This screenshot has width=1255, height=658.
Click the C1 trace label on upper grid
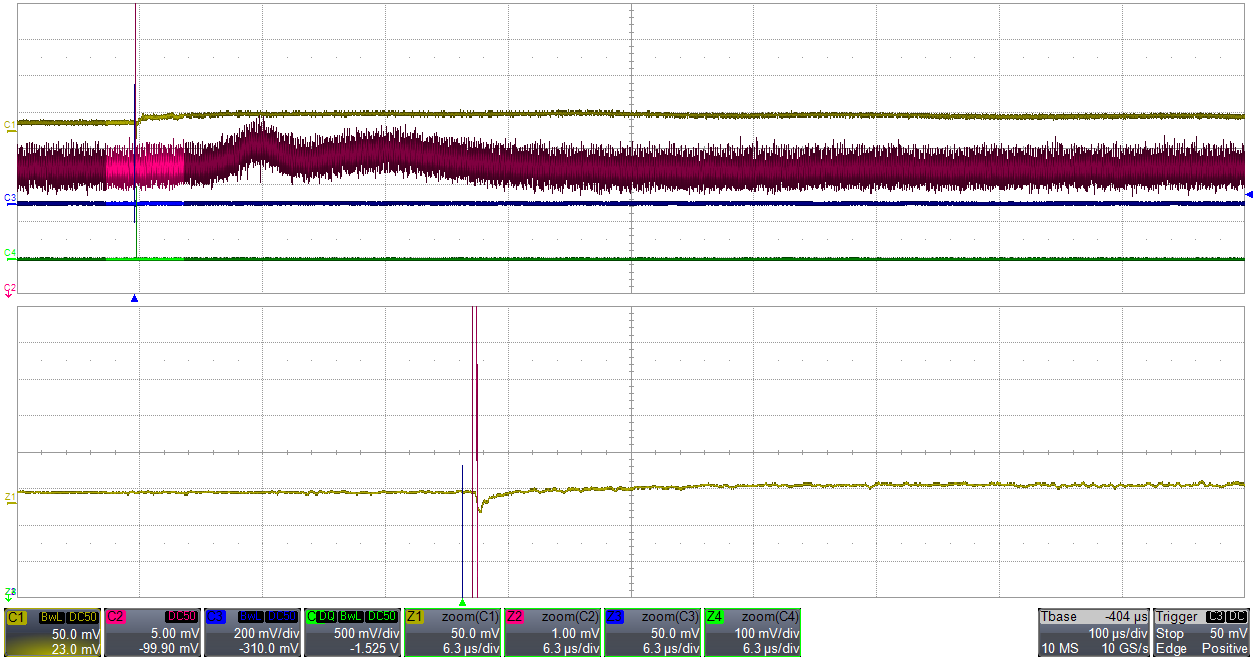tap(10, 125)
